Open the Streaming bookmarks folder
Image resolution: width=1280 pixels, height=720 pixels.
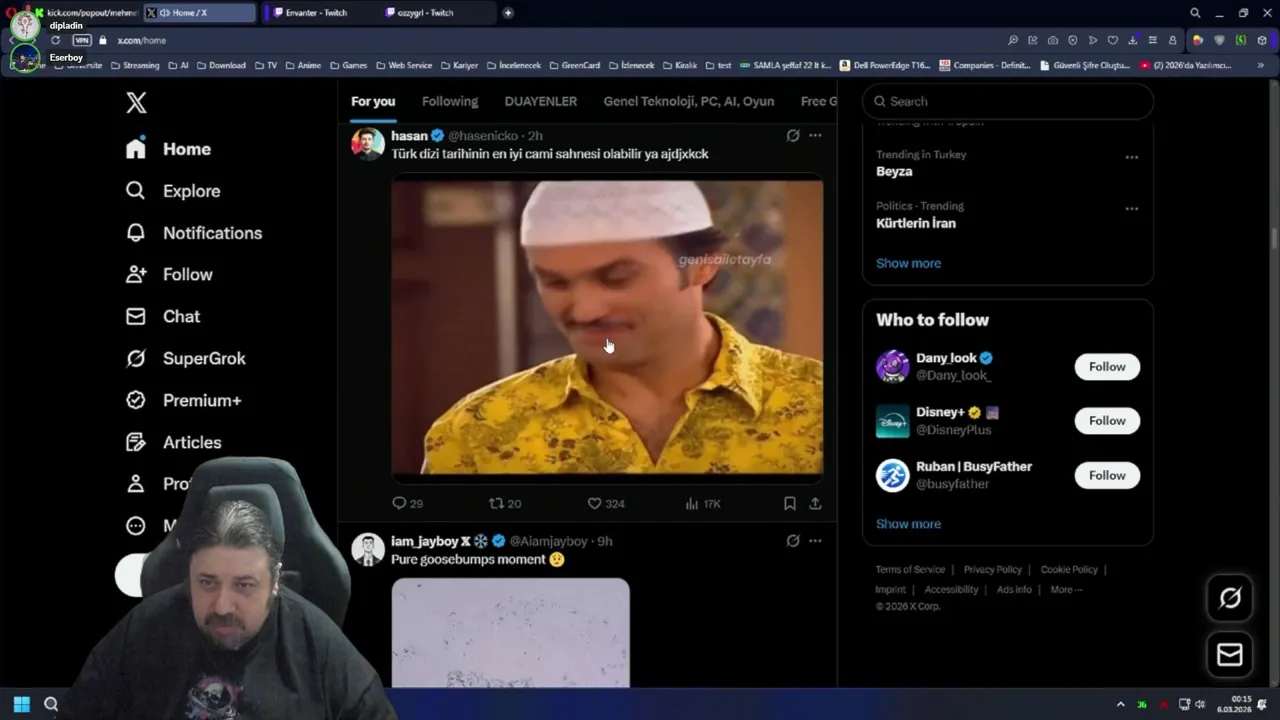[135, 66]
